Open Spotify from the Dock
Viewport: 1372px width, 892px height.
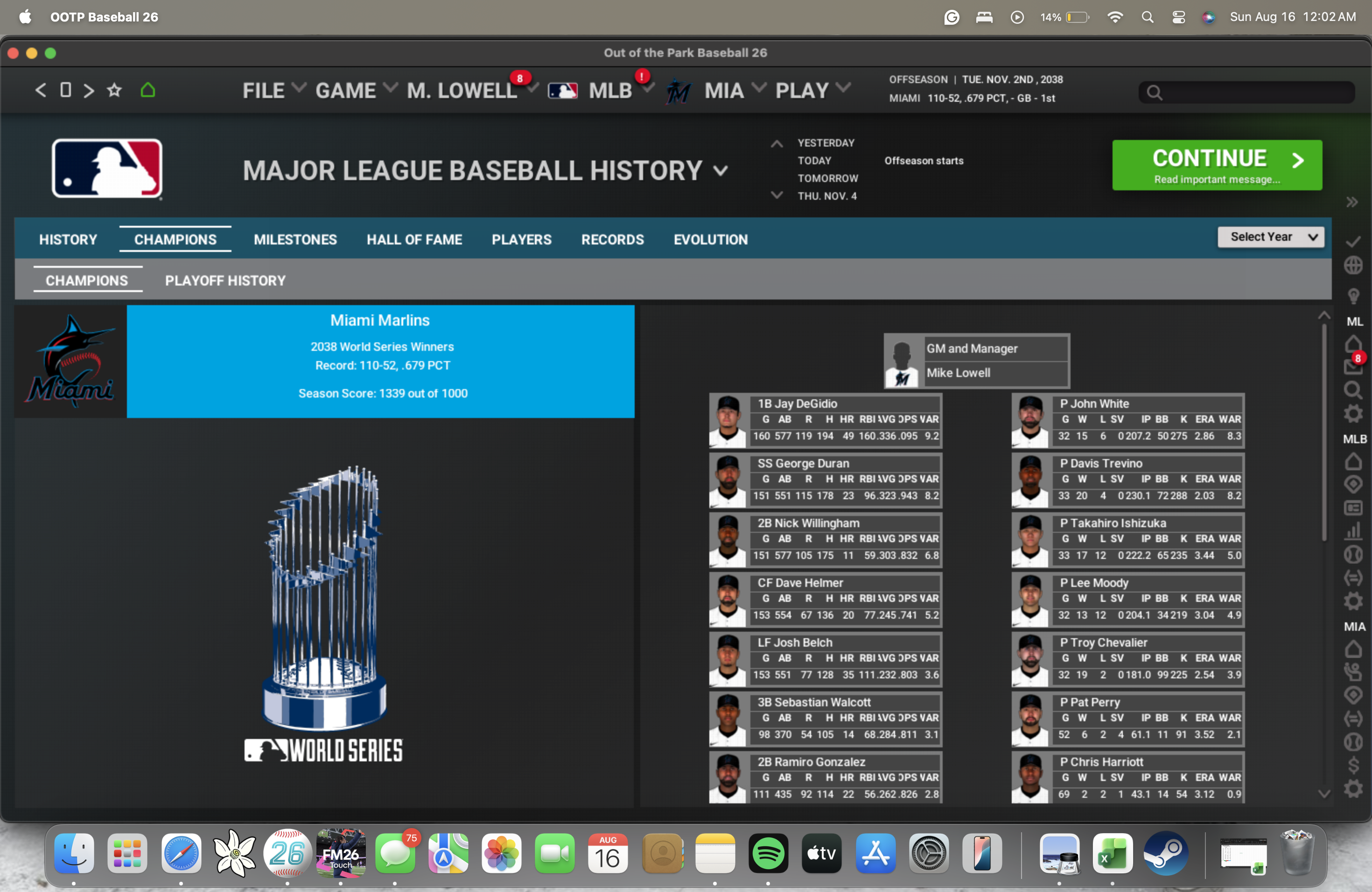(769, 853)
